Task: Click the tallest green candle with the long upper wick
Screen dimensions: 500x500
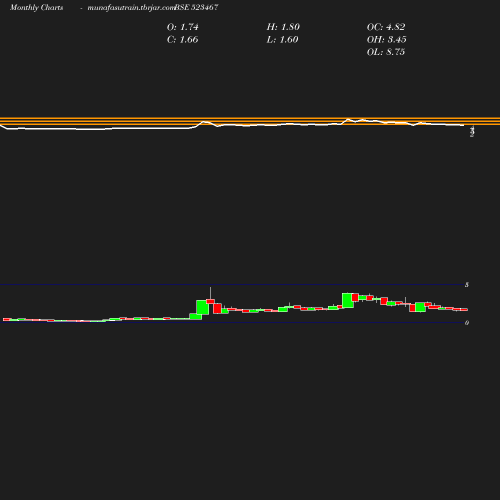Action: point(203,307)
